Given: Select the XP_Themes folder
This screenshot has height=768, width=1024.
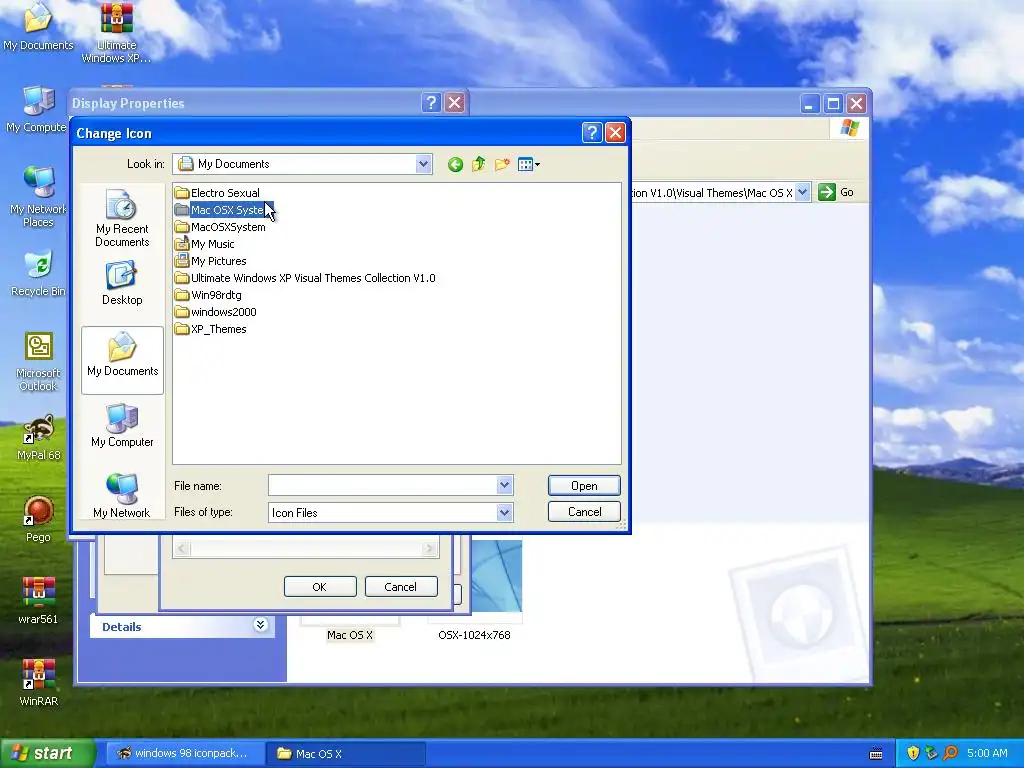Looking at the screenshot, I should point(210,328).
